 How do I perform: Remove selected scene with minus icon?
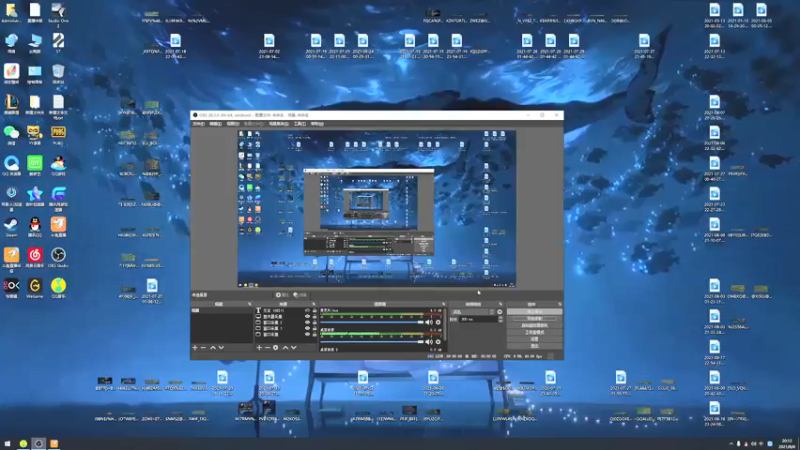[x=203, y=347]
